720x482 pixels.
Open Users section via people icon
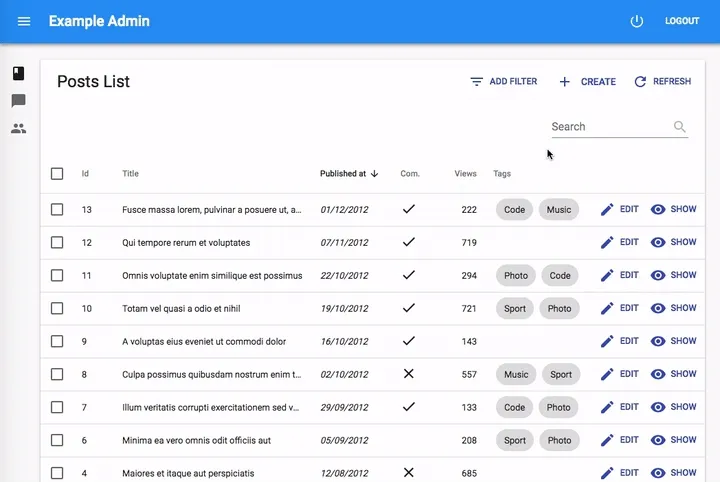click(18, 129)
